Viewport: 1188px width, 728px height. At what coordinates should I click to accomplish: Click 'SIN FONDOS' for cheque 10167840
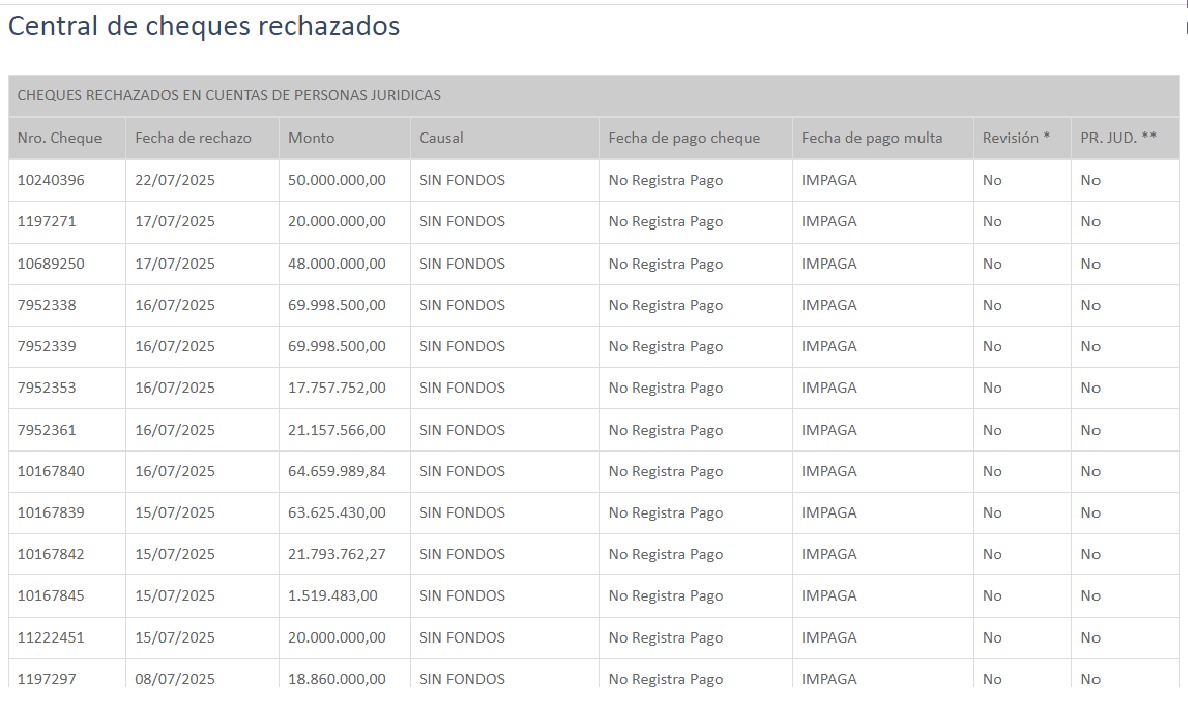tap(461, 471)
